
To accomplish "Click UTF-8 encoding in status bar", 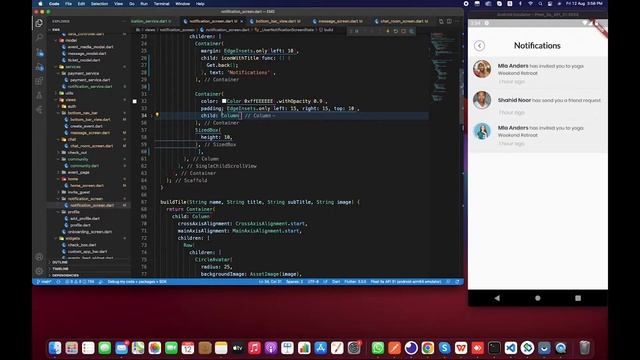I will click(x=313, y=282).
